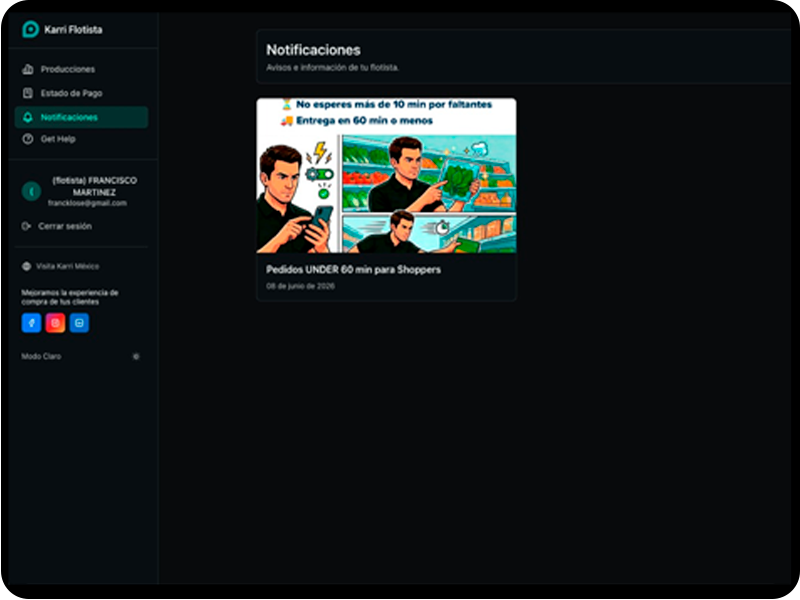Open the Instagram social icon
The height and width of the screenshot is (600, 800).
pos(55,323)
